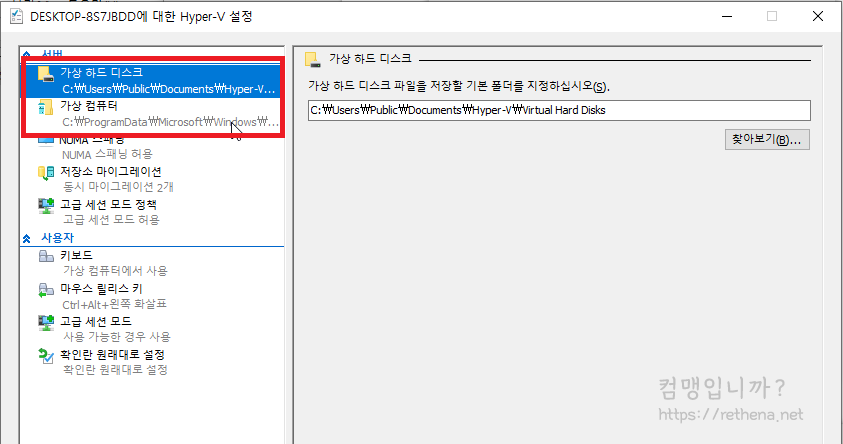
Task: Click the virtual hard disk path field
Action: tap(559, 110)
